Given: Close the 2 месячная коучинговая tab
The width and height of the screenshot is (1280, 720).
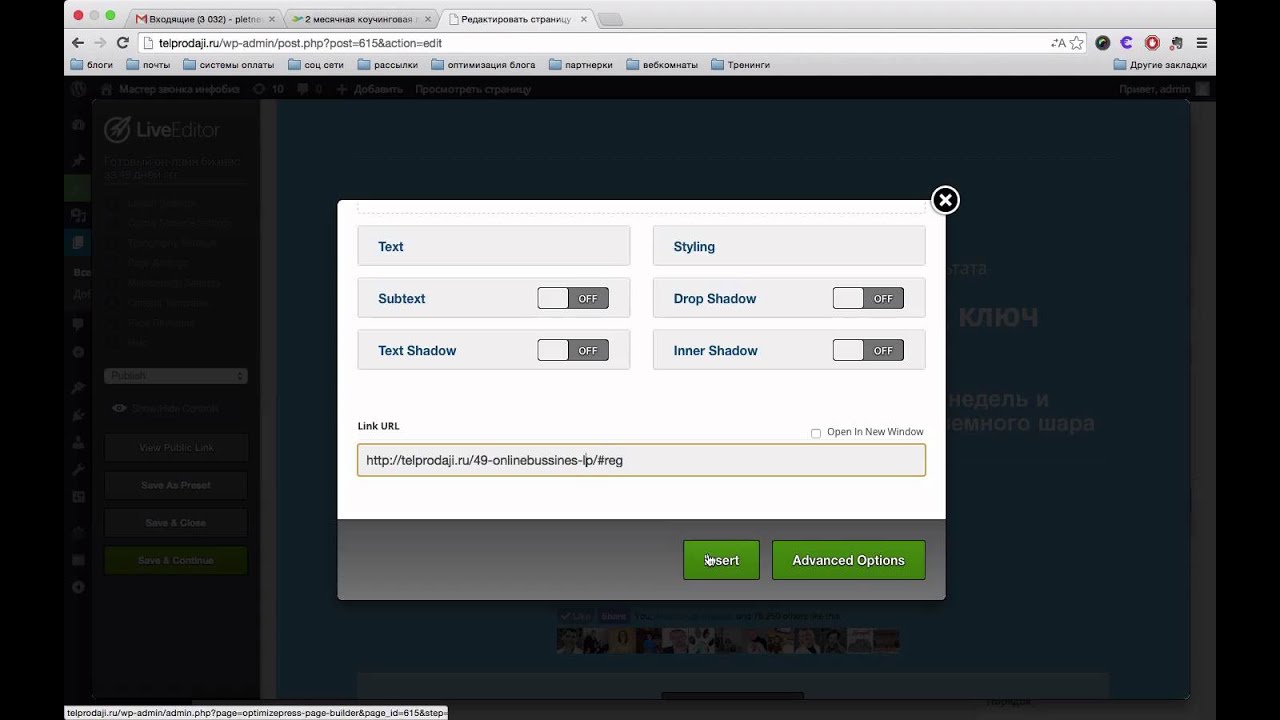Looking at the screenshot, I should click(x=428, y=19).
